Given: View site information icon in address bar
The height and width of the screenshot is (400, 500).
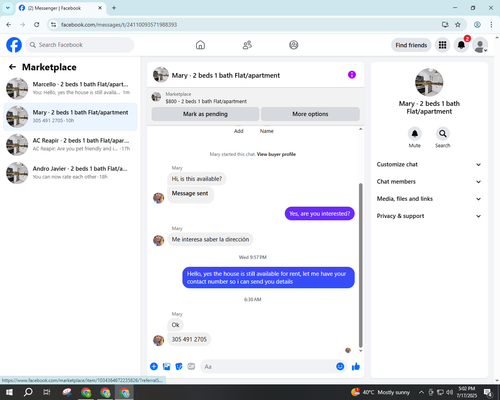Looking at the screenshot, I should tap(54, 25).
